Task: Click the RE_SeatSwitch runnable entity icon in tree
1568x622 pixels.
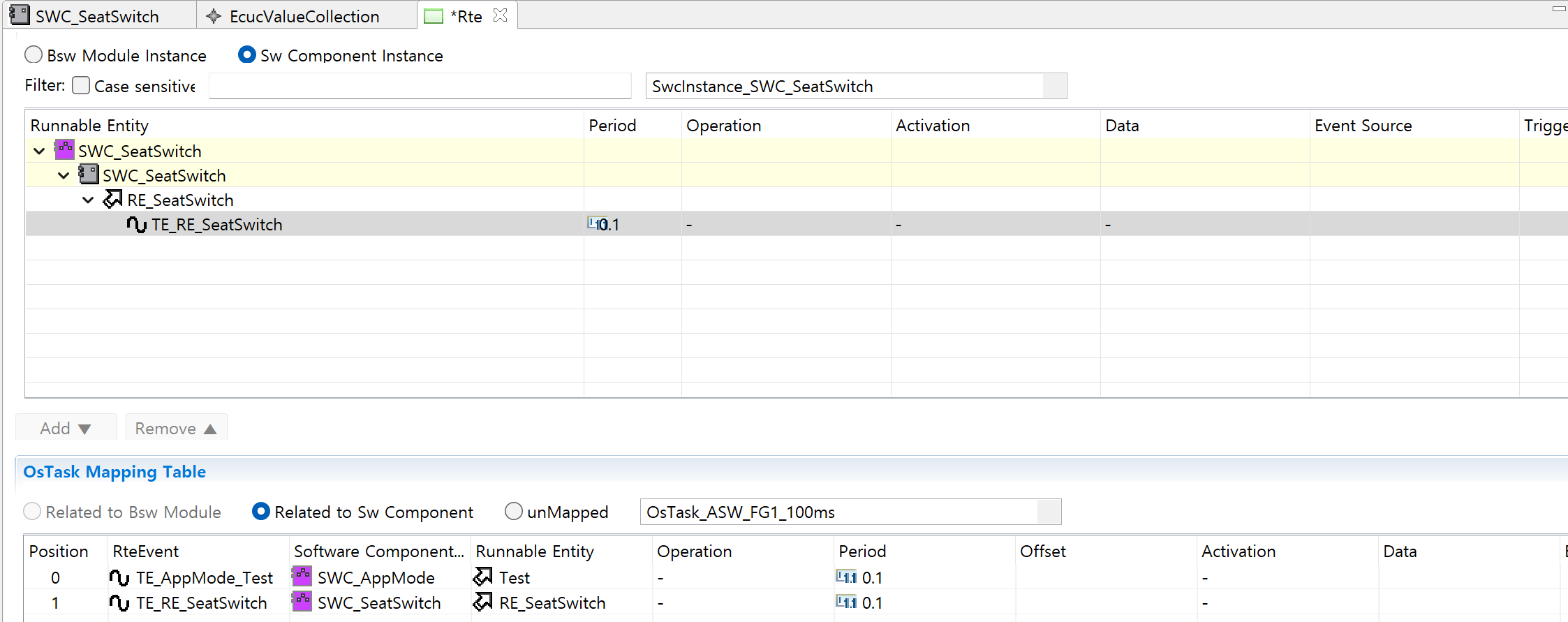Action: [x=113, y=199]
